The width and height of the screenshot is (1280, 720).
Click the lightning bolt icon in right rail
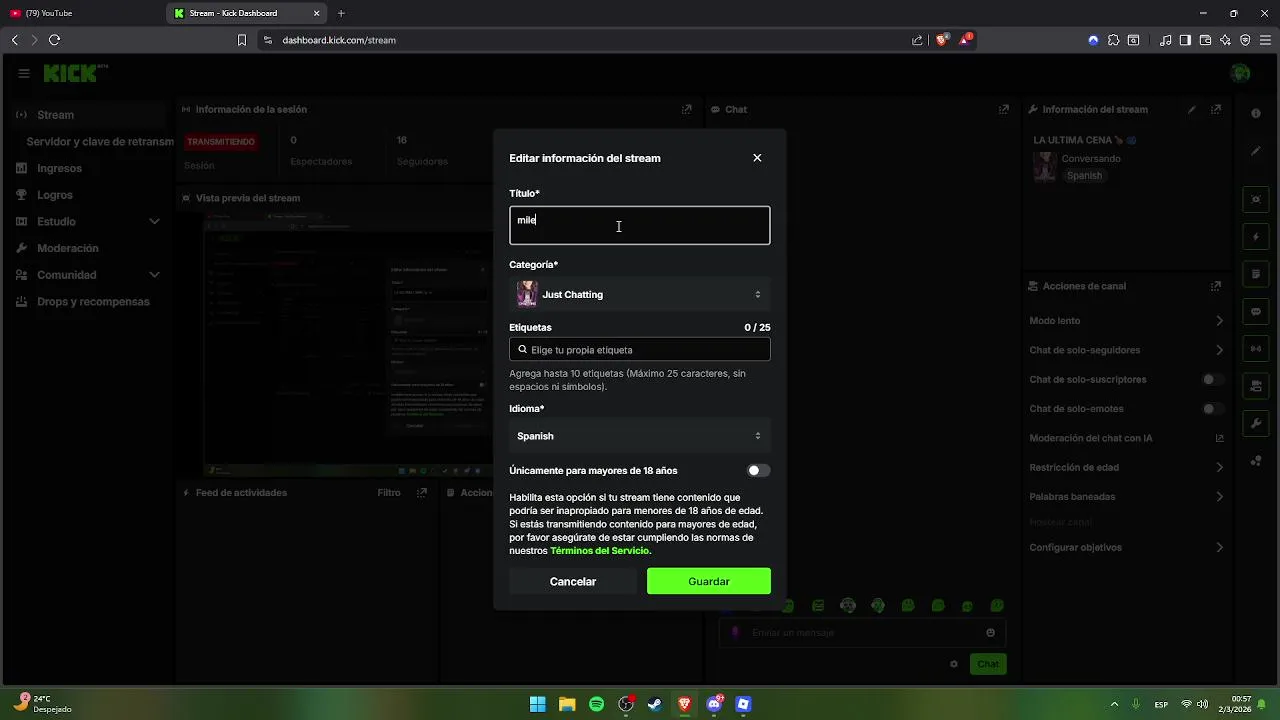(x=1256, y=237)
